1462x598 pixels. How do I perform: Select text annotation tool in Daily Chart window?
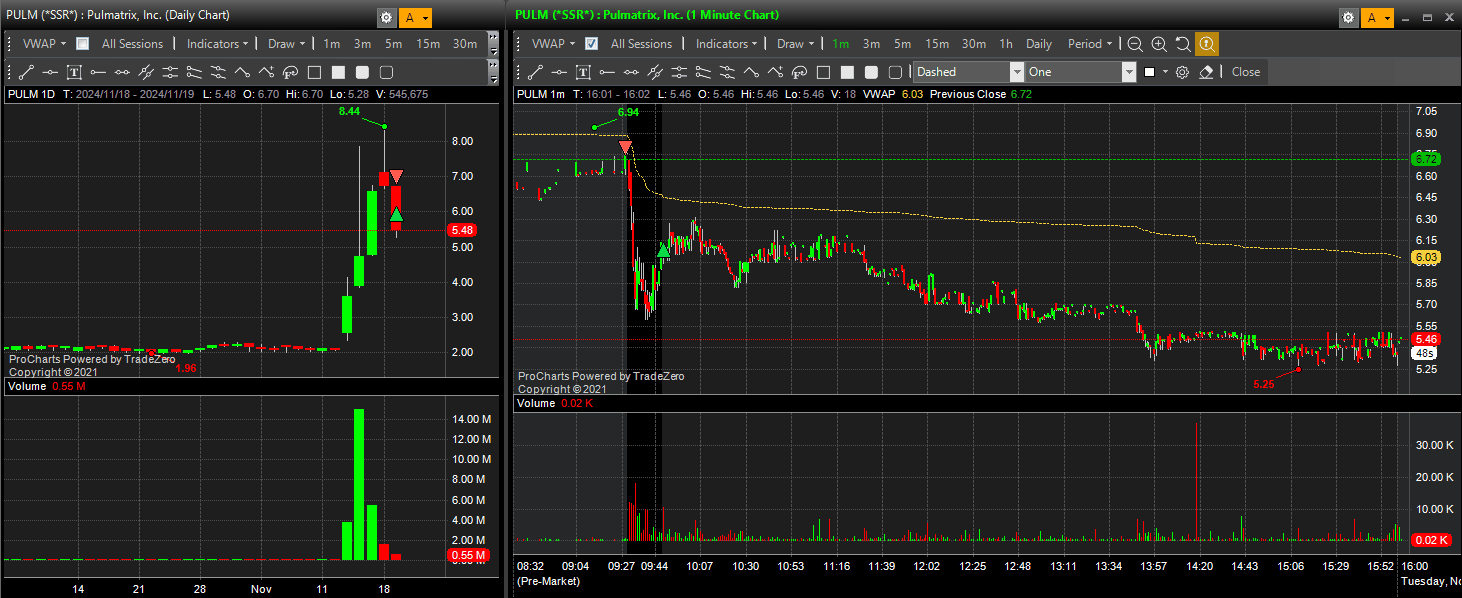tap(74, 72)
